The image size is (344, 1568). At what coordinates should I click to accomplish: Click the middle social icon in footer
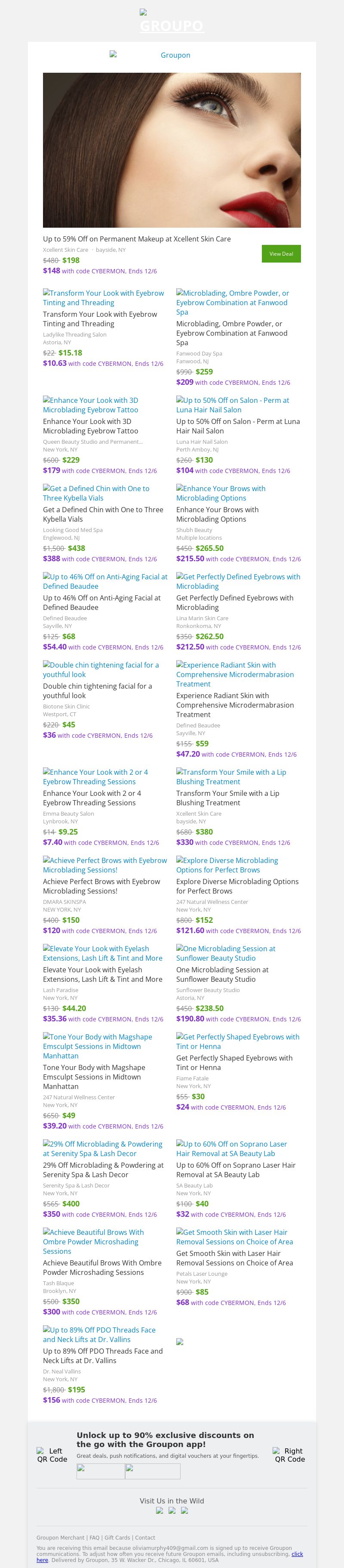click(x=172, y=1510)
